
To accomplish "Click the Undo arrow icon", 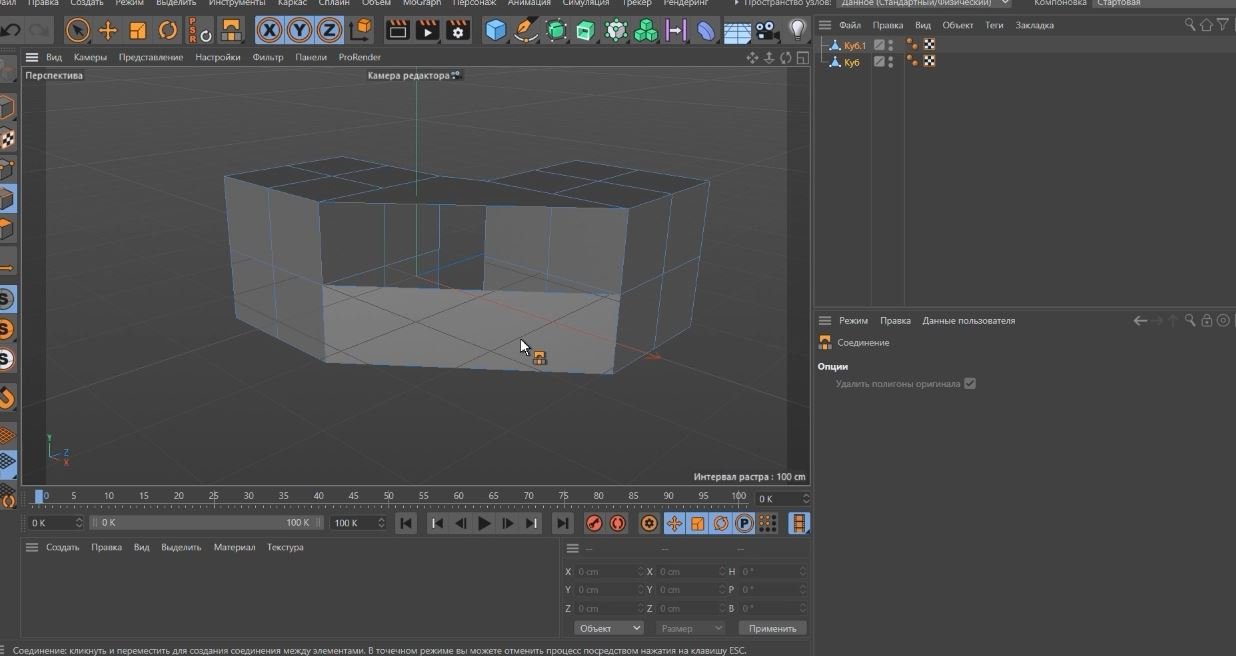I will pos(10,31).
